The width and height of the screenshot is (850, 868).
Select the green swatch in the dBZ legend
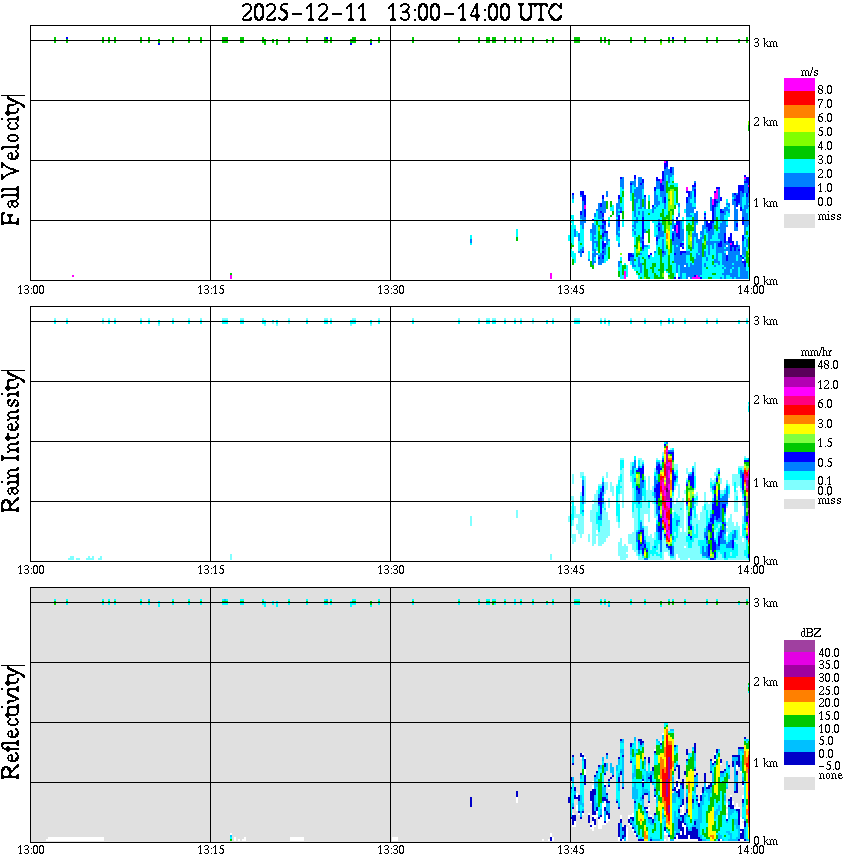coord(799,722)
